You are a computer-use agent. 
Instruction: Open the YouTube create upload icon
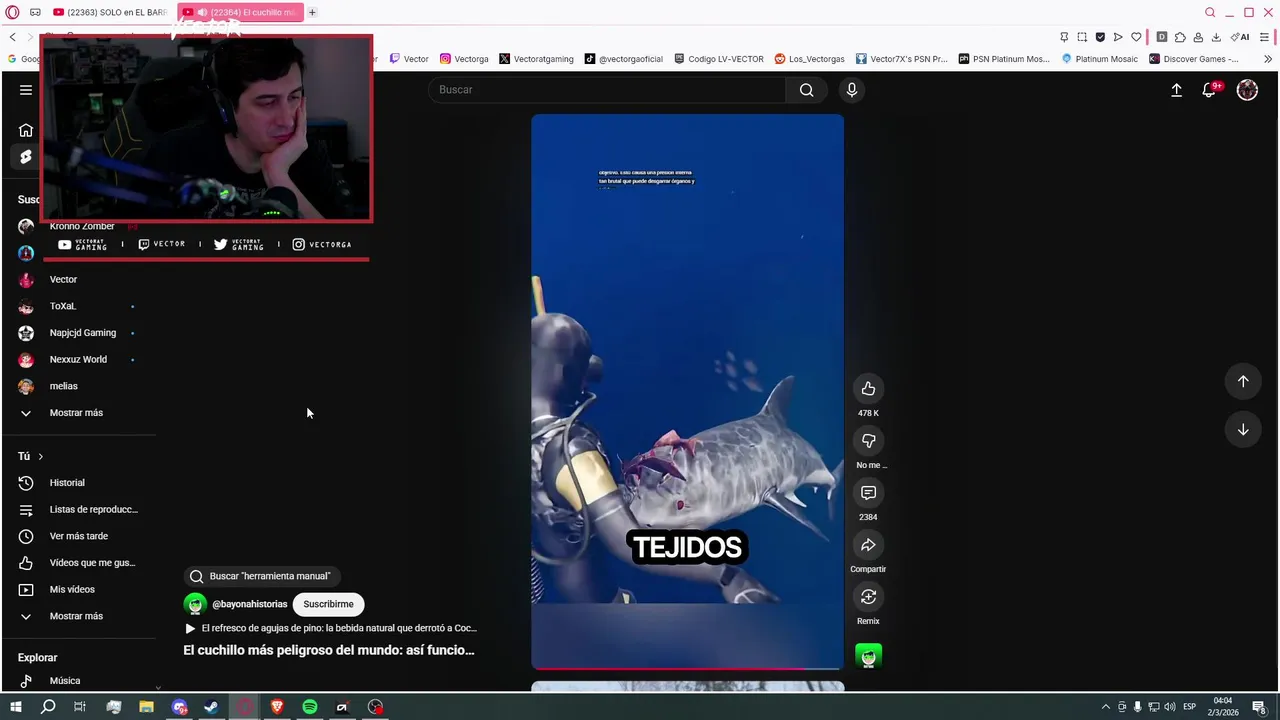[1177, 90]
